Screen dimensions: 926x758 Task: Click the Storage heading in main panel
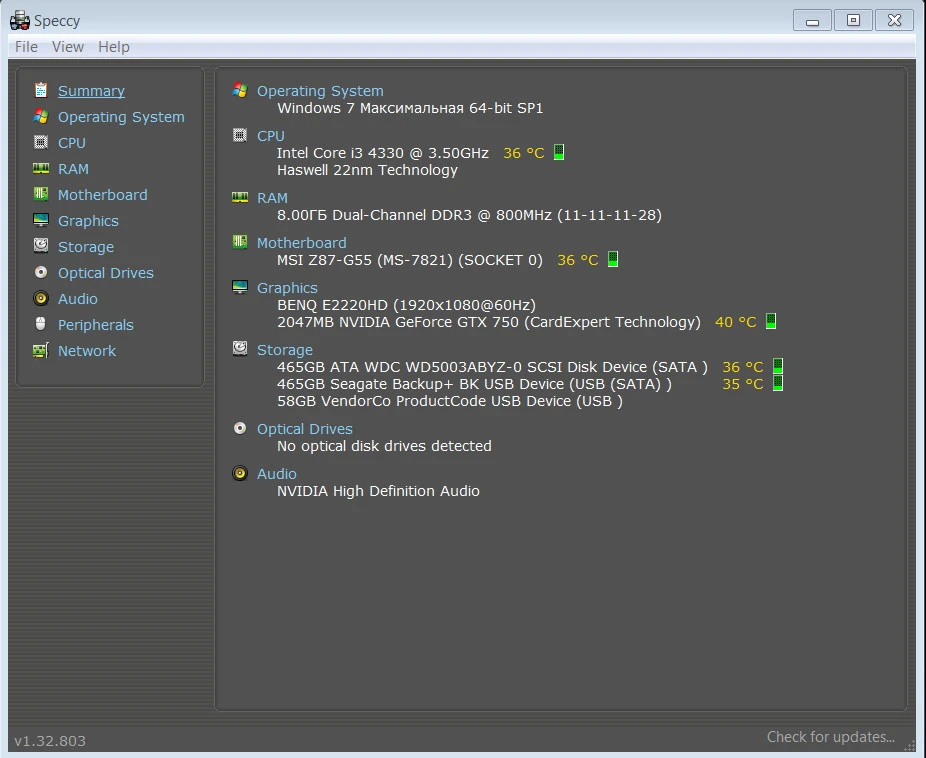[285, 349]
